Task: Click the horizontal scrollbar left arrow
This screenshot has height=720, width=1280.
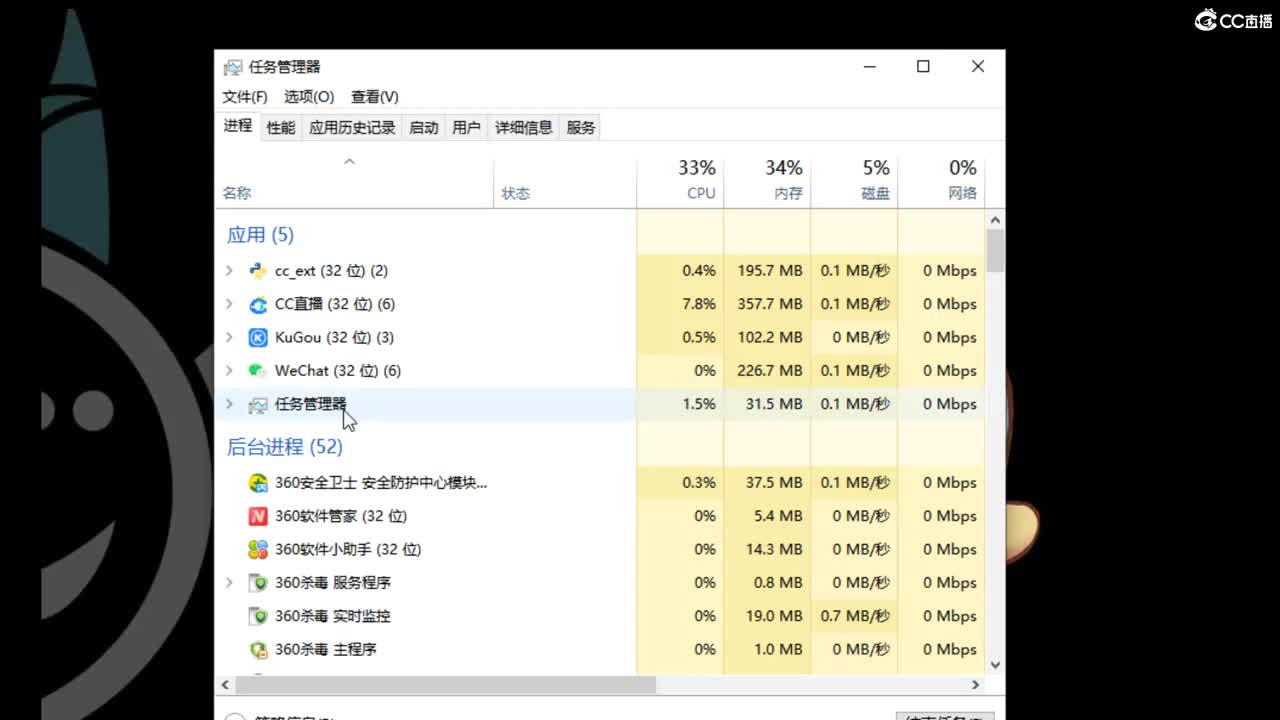Action: tap(225, 685)
